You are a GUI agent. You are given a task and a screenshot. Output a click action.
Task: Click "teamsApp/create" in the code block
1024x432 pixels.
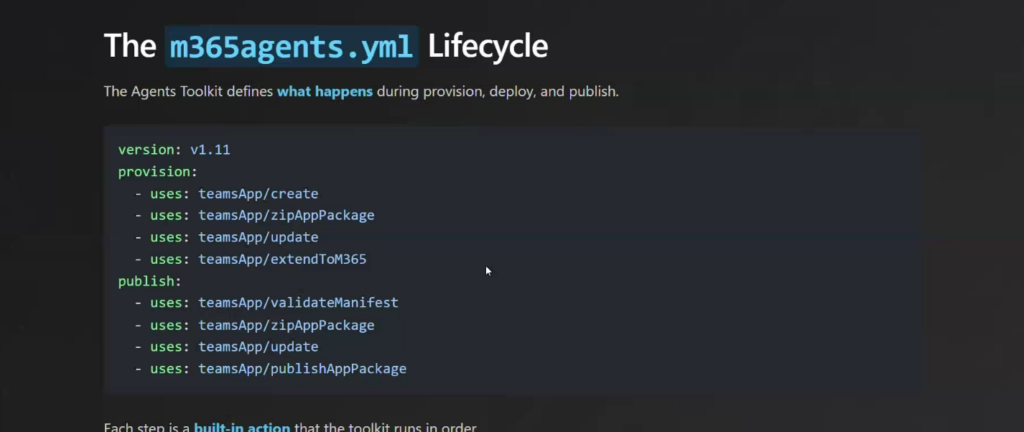pyautogui.click(x=259, y=194)
